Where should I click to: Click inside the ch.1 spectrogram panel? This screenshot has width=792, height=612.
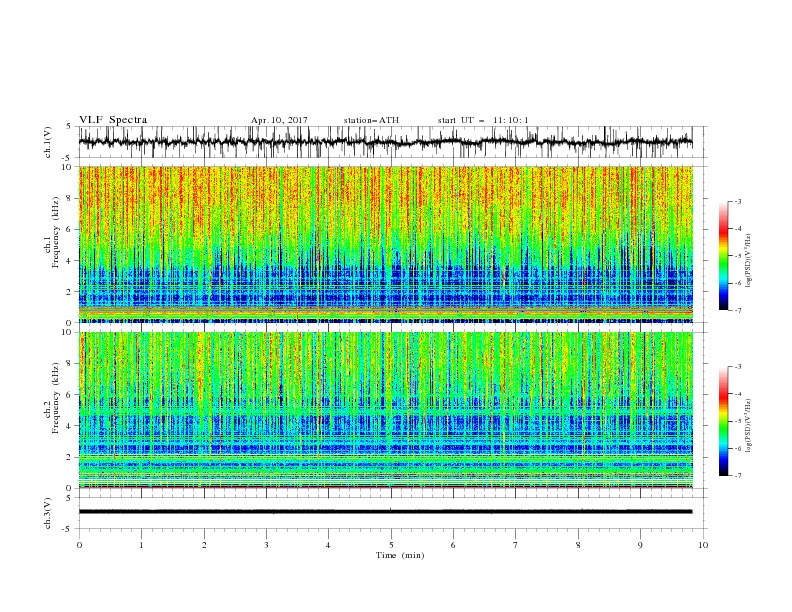point(385,244)
